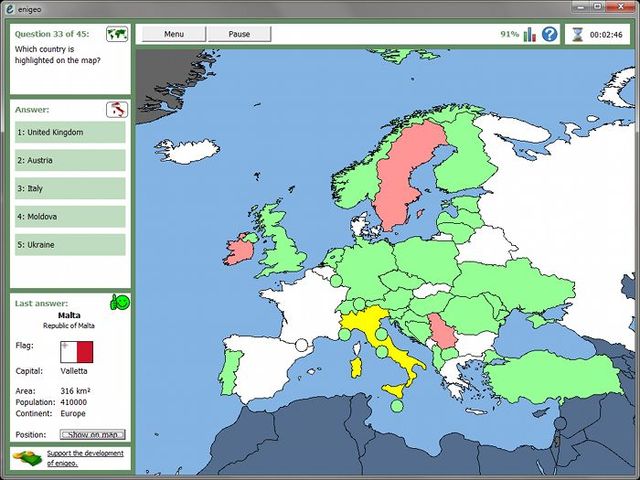Click yellow-highlighted Italy on the map
Screen dimensions: 640x480
coord(367,318)
